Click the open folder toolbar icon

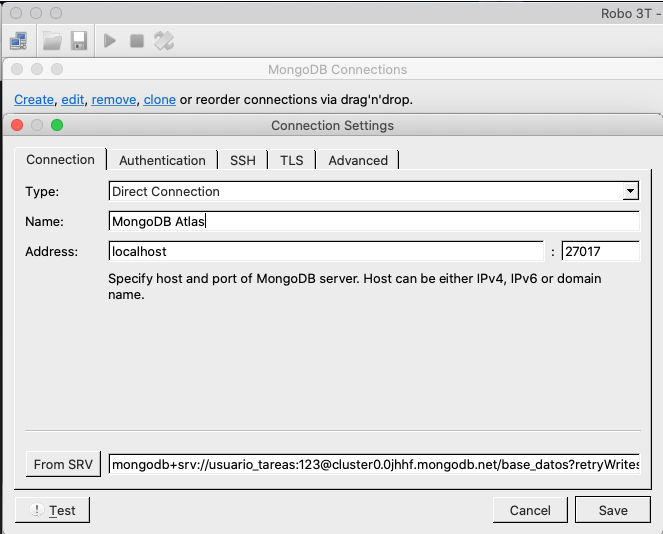tap(52, 41)
